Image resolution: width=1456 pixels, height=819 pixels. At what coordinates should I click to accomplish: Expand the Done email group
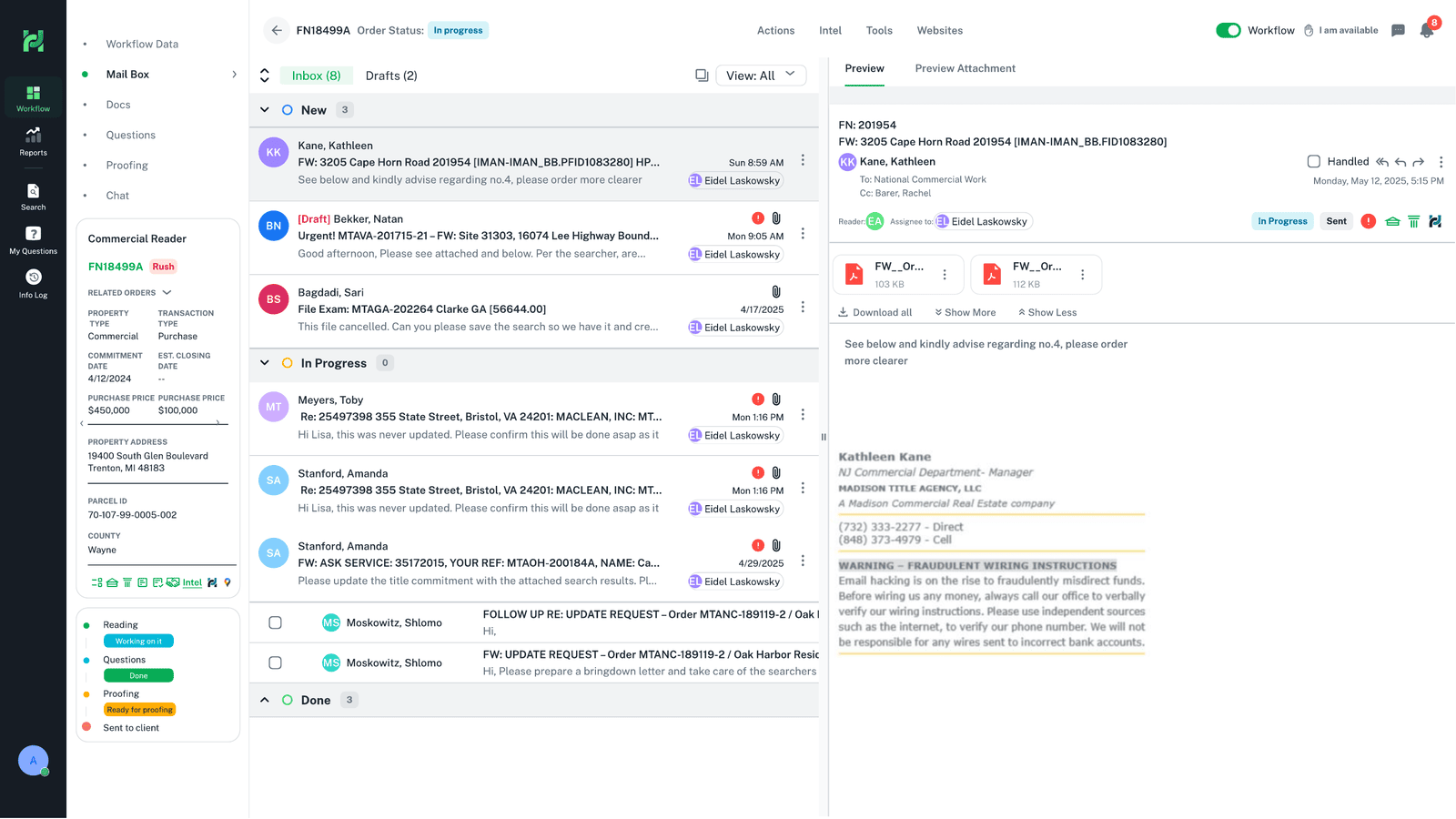265,700
